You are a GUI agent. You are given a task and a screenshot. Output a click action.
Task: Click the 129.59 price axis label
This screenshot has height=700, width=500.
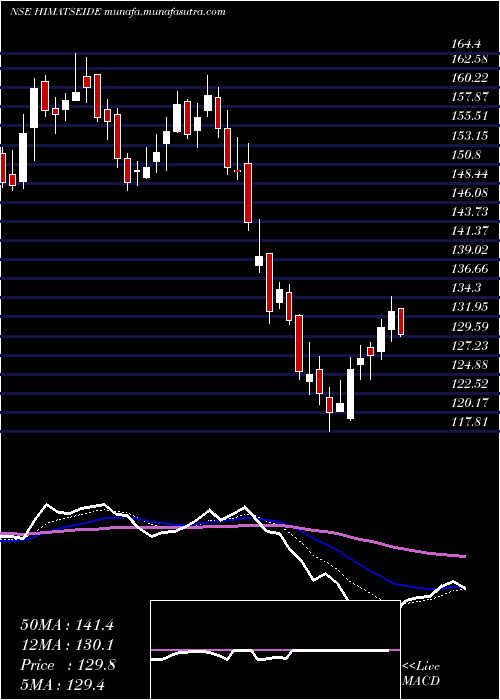(470, 327)
